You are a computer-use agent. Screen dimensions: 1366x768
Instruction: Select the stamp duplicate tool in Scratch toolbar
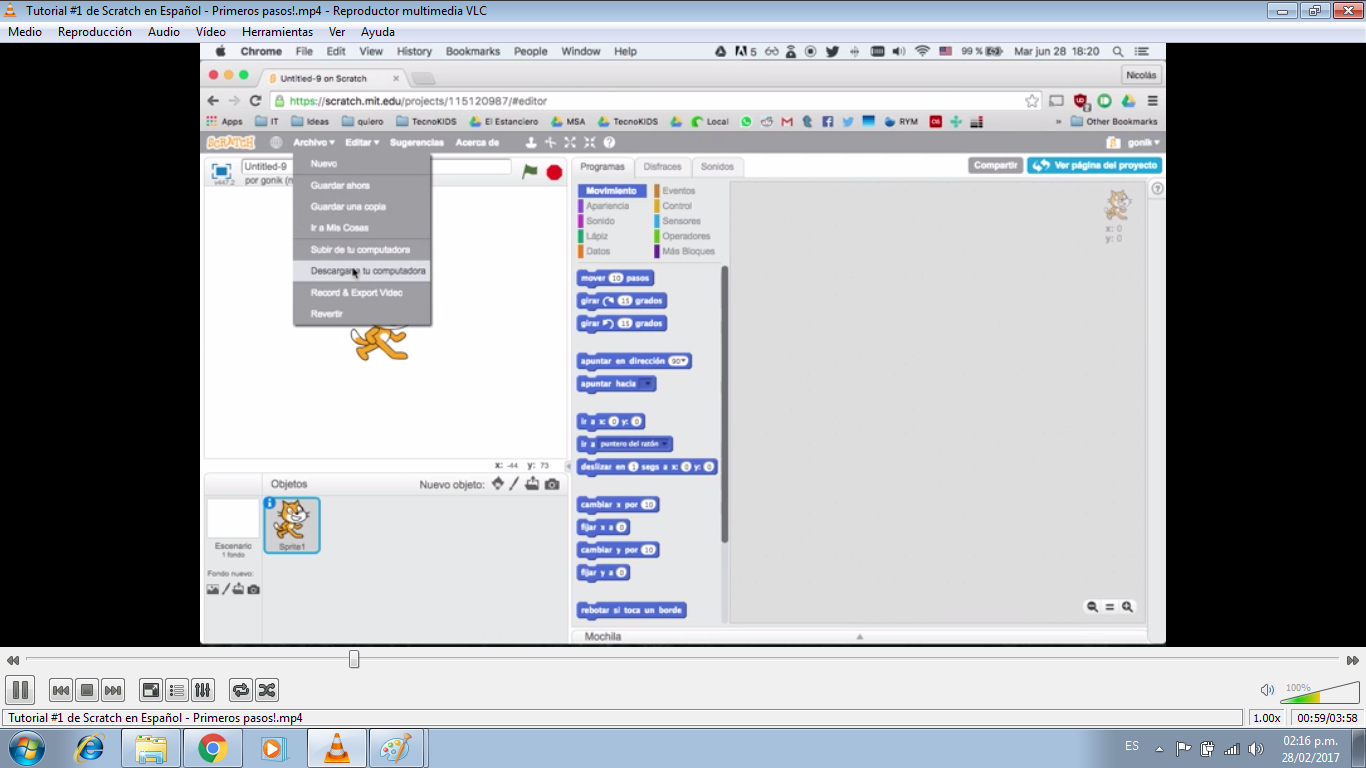tap(532, 142)
